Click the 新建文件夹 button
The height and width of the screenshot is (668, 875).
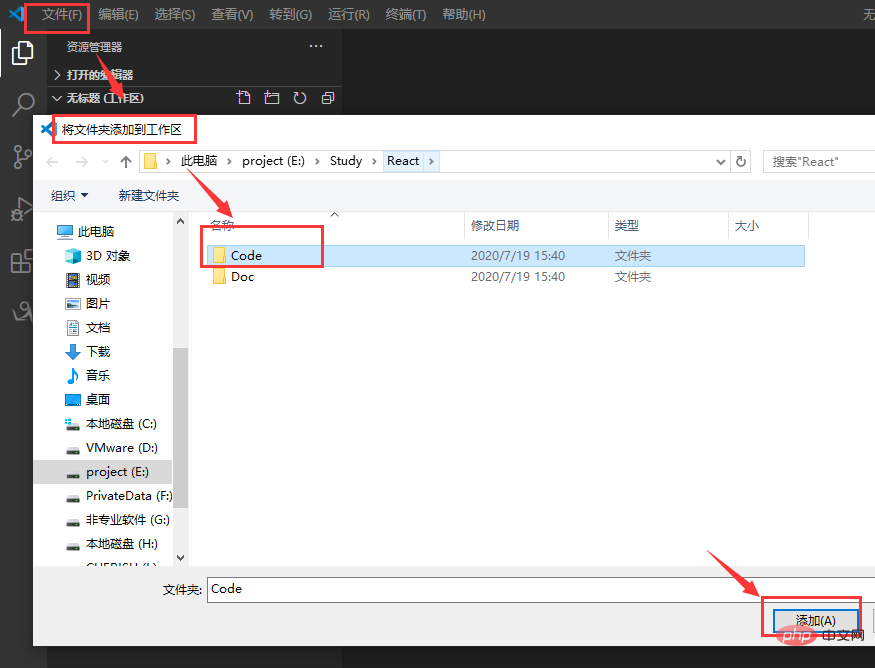pos(148,195)
